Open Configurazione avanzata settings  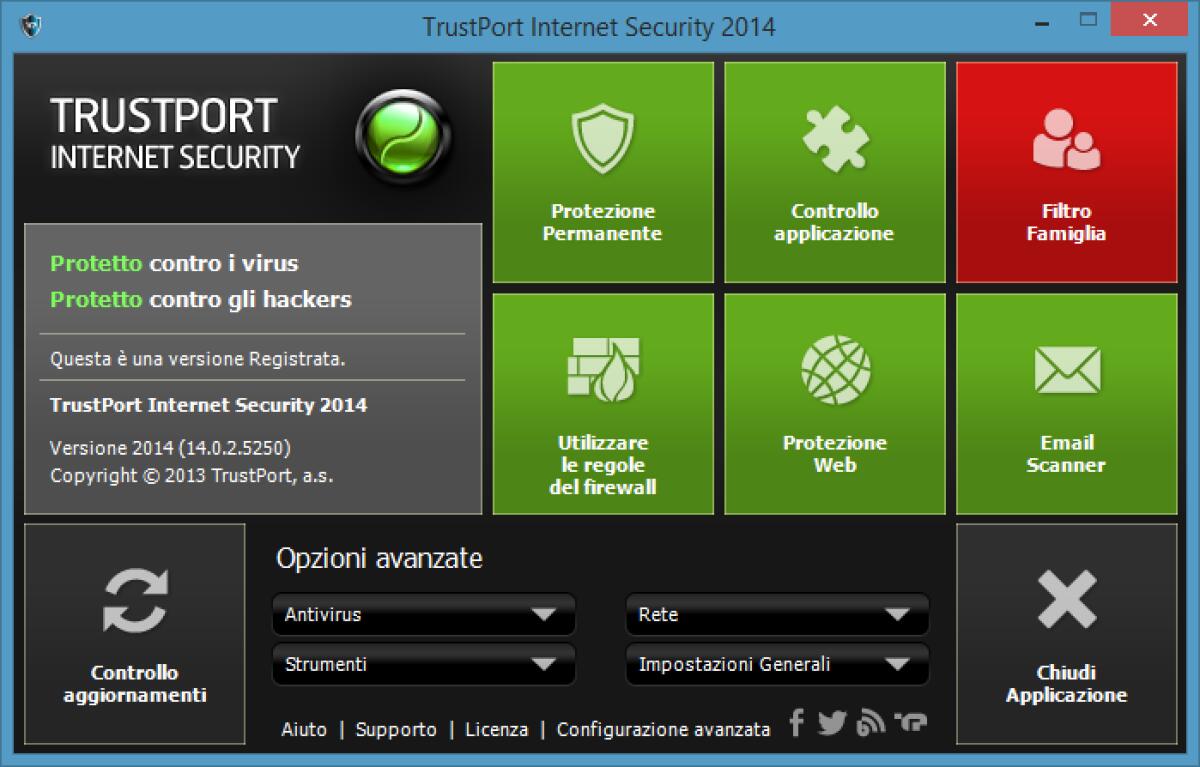(663, 729)
